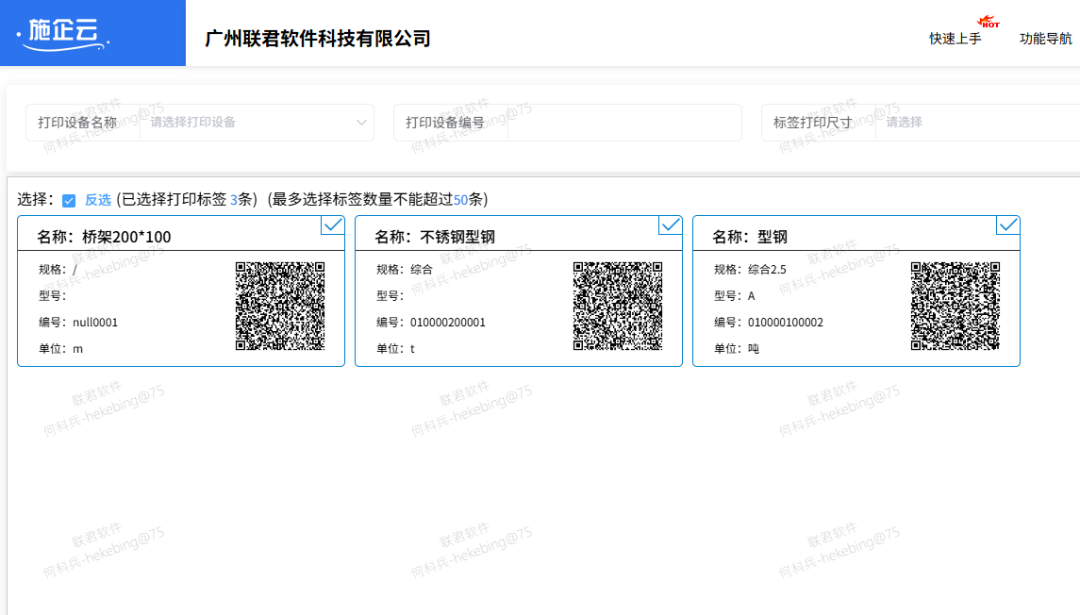Screen dimensions: 1080x615
Task: Click the code 010000200001
Action: 448,322
